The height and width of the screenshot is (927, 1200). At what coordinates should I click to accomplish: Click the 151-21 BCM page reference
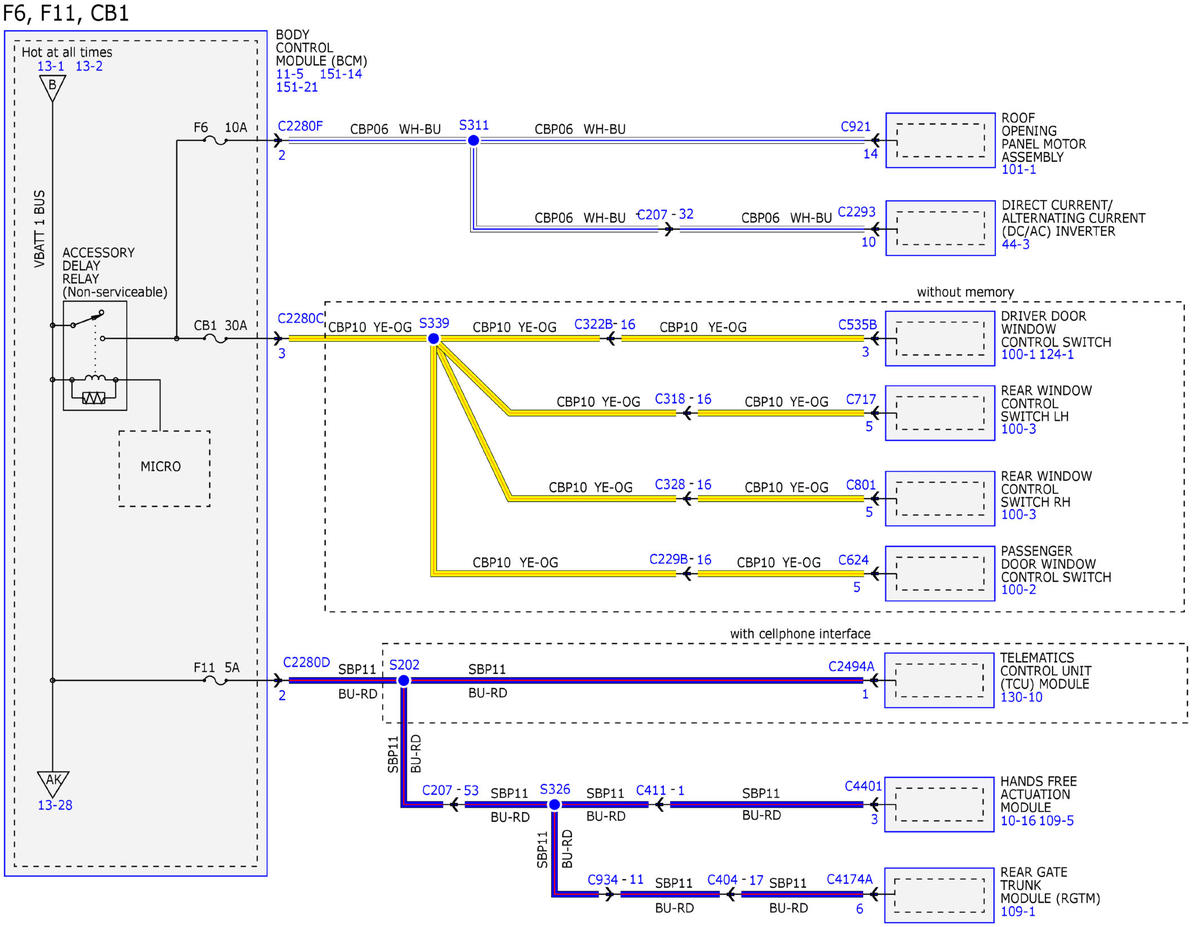pos(297,88)
